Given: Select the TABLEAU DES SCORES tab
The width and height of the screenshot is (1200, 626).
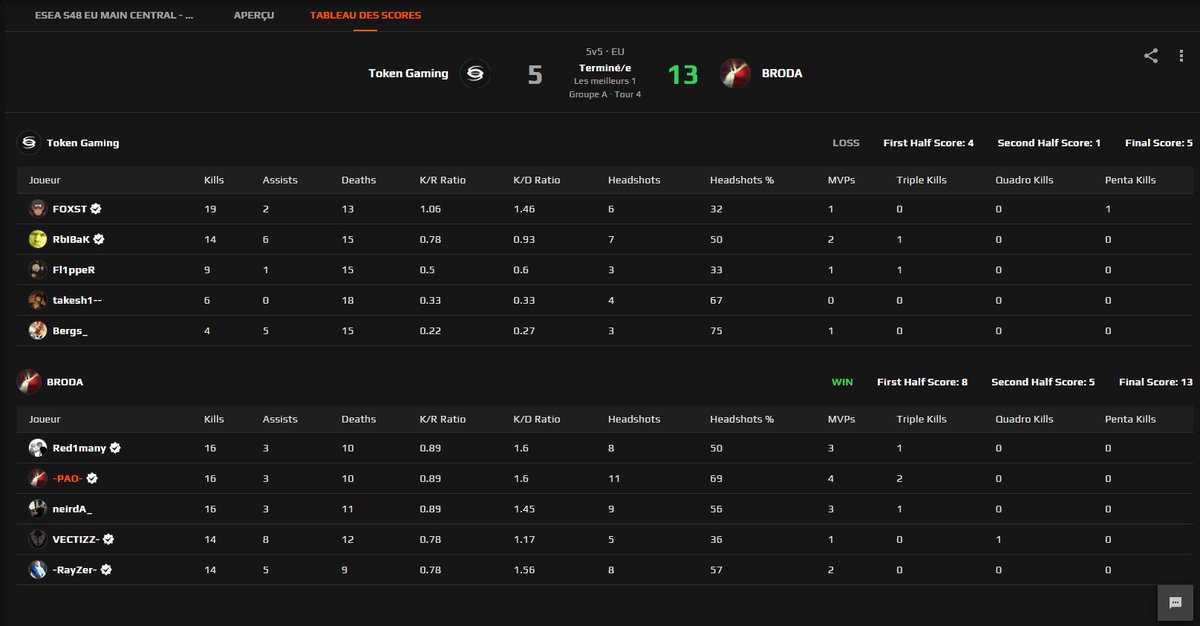Looking at the screenshot, I should coord(363,16).
